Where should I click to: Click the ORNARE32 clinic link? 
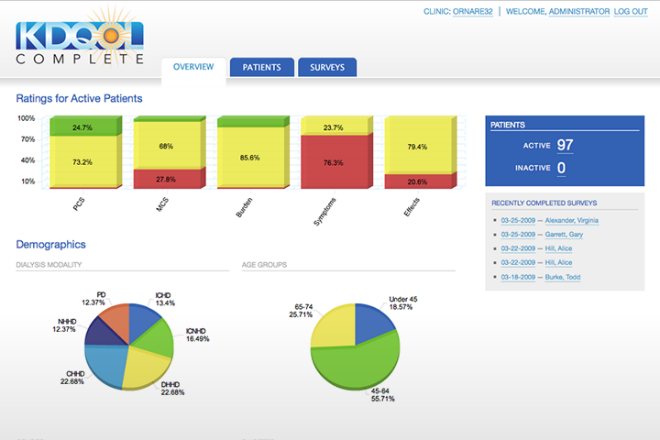point(474,11)
